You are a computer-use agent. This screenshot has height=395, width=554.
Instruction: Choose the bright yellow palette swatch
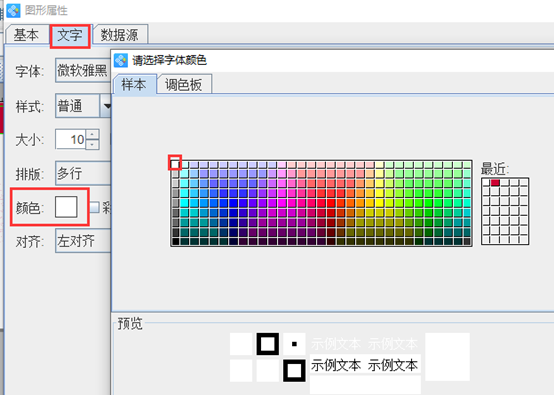pos(379,203)
